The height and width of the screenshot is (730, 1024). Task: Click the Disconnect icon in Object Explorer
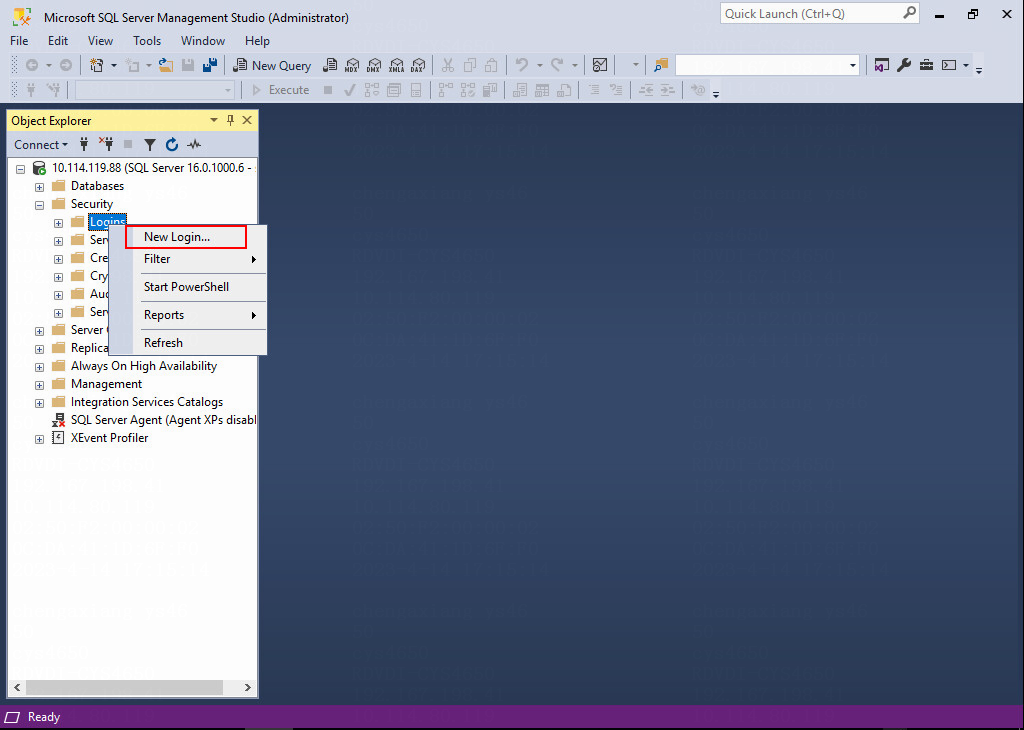point(106,144)
